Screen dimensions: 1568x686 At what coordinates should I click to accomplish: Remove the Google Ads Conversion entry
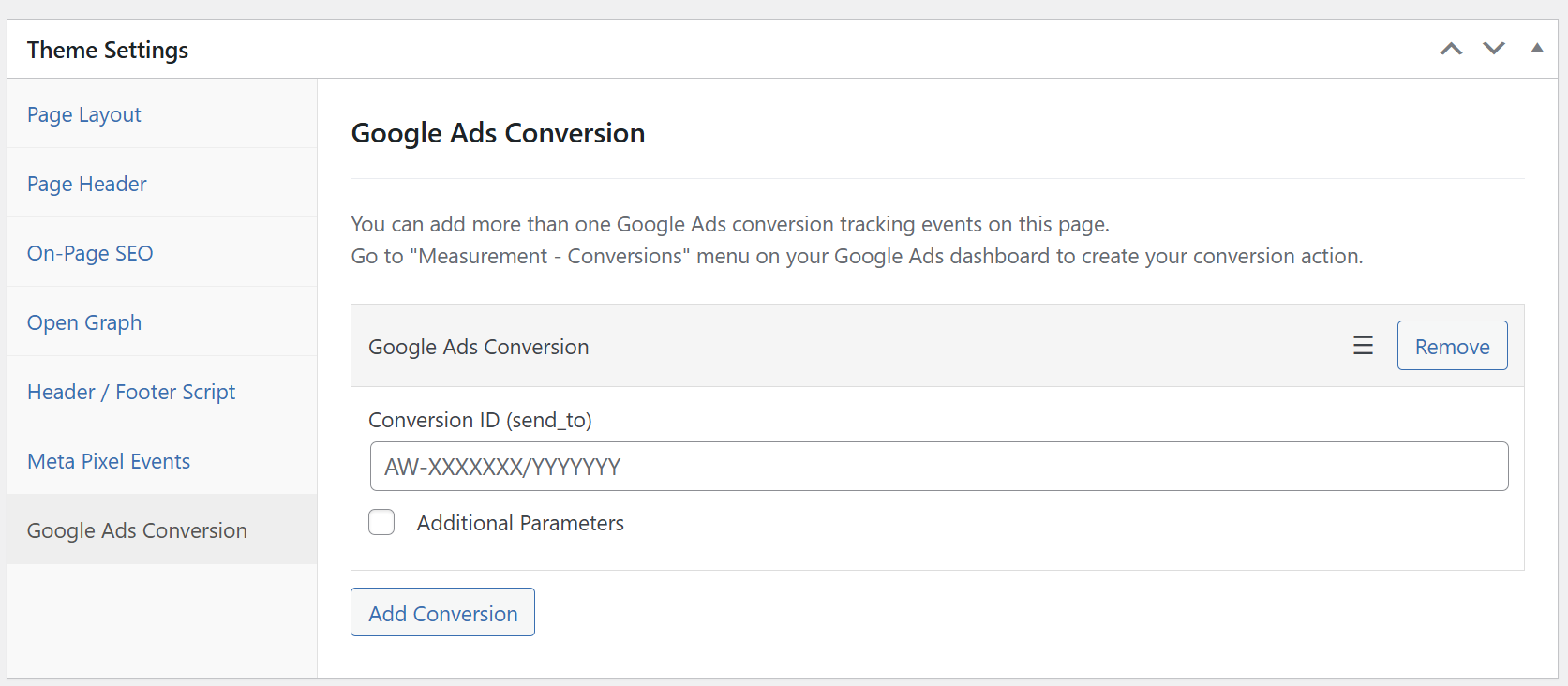coord(1452,345)
